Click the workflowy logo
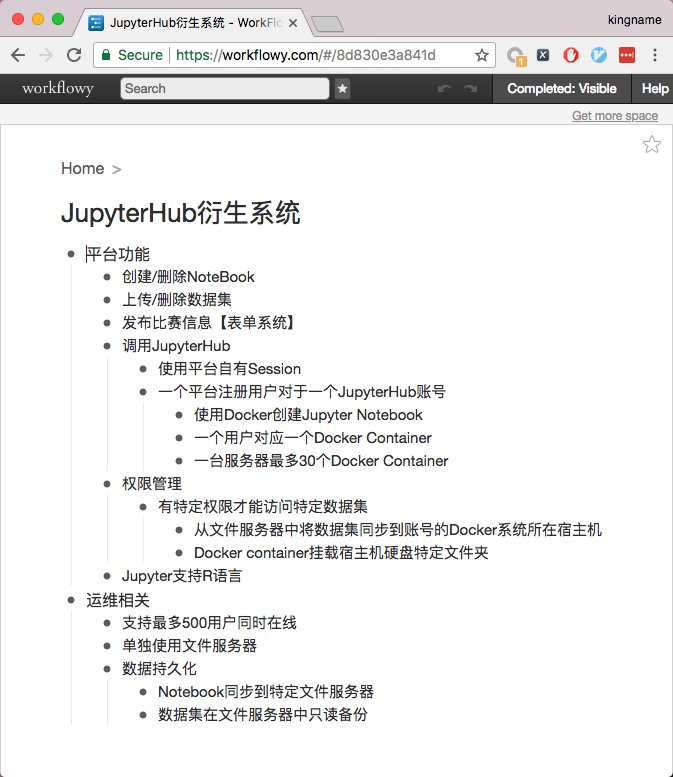Image resolution: width=673 pixels, height=777 pixels. click(x=57, y=88)
